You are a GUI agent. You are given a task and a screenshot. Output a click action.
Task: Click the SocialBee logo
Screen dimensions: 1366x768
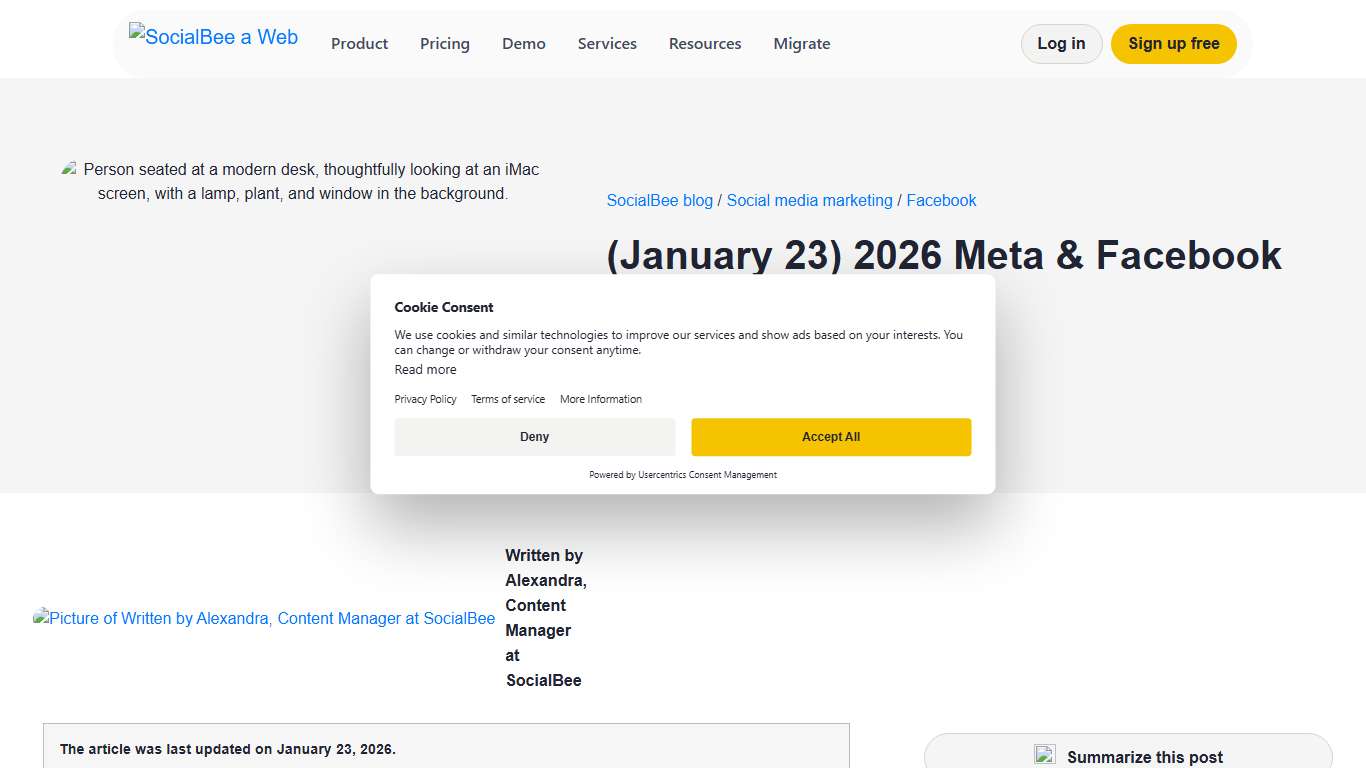[x=213, y=37]
